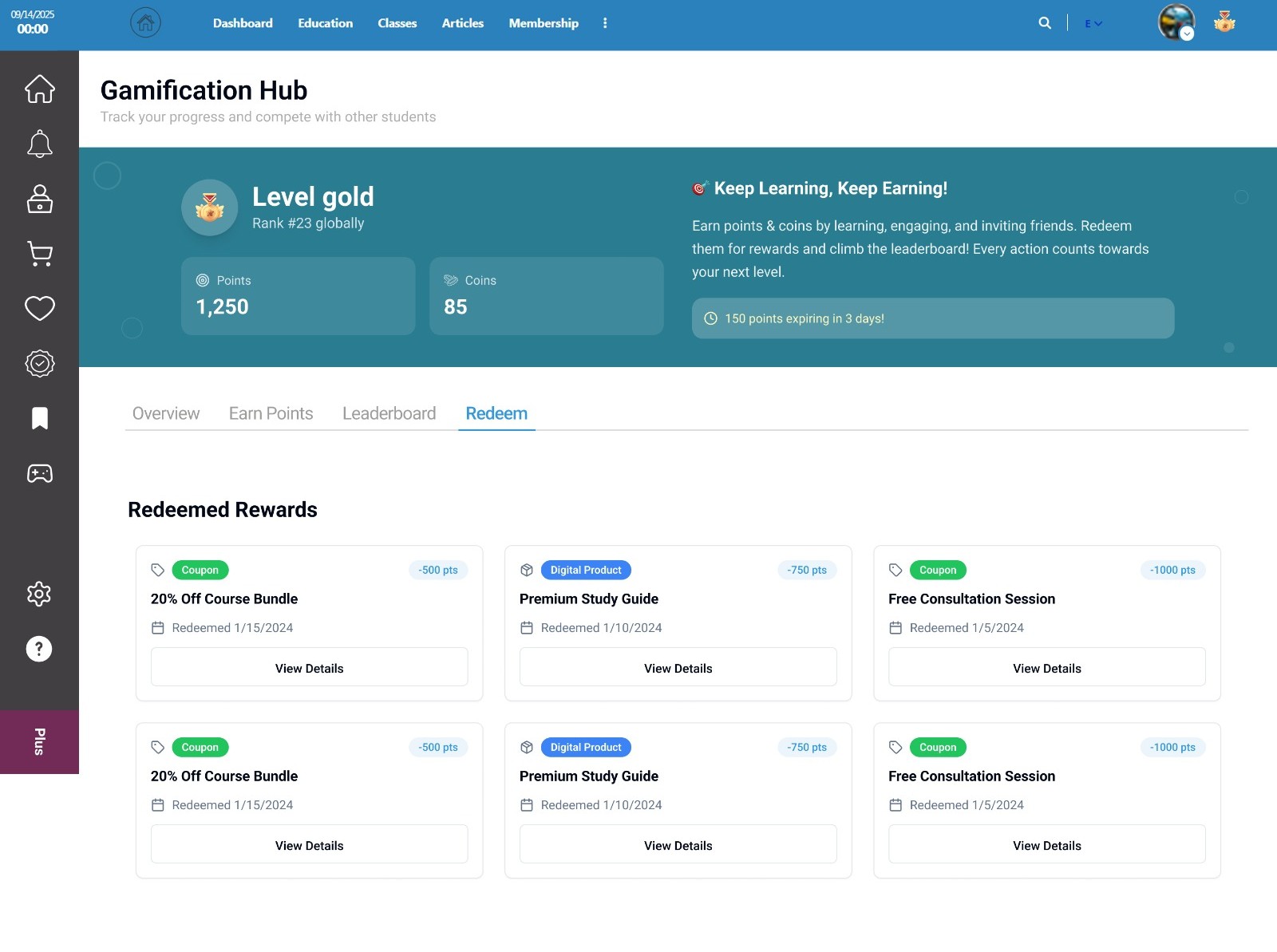Switch to the Earn Points tab
Screen dimensions: 1277x952
pos(271,413)
